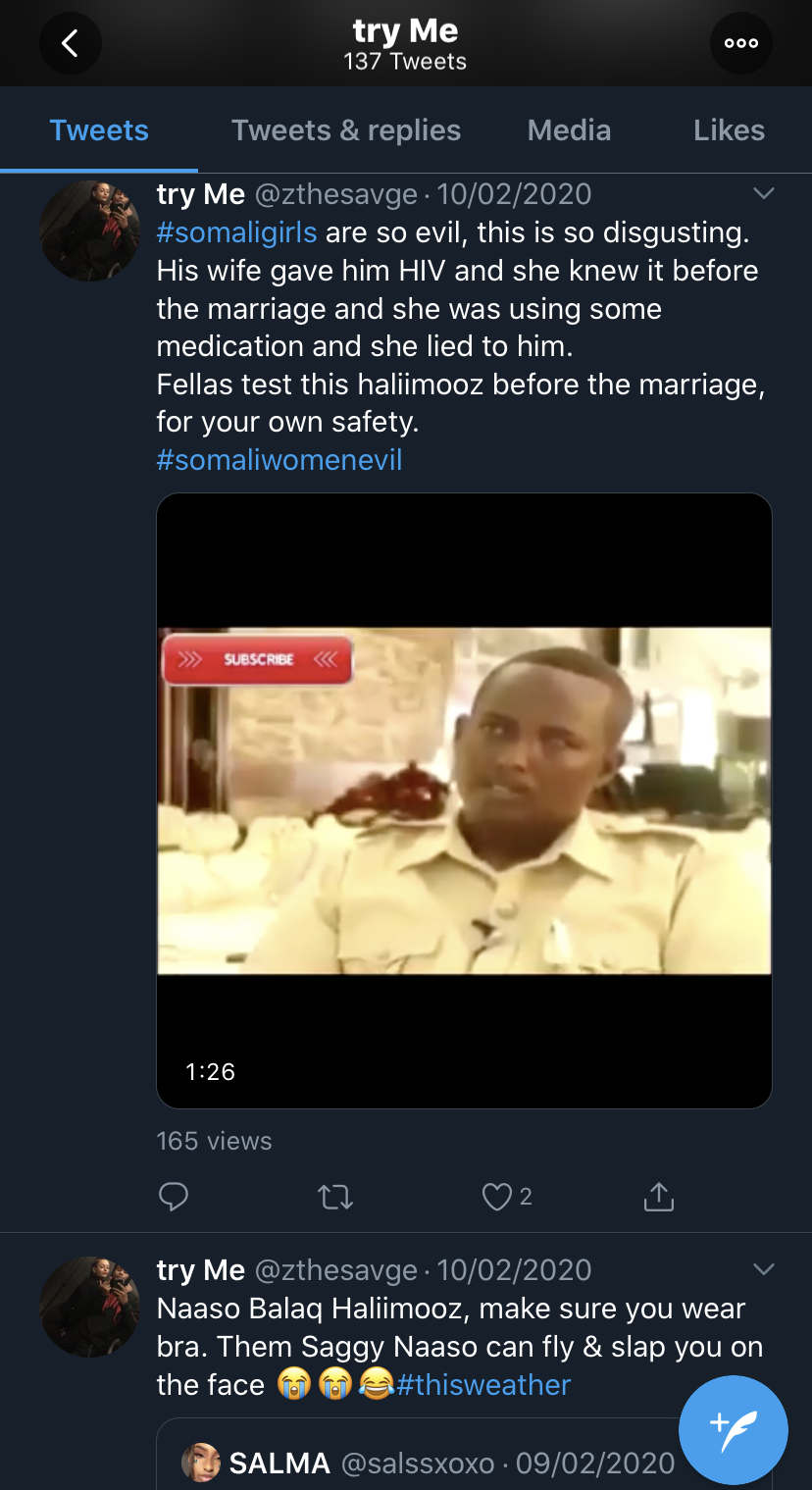Reply to the first tweet
Image resolution: width=812 pixels, height=1490 pixels.
(174, 1196)
